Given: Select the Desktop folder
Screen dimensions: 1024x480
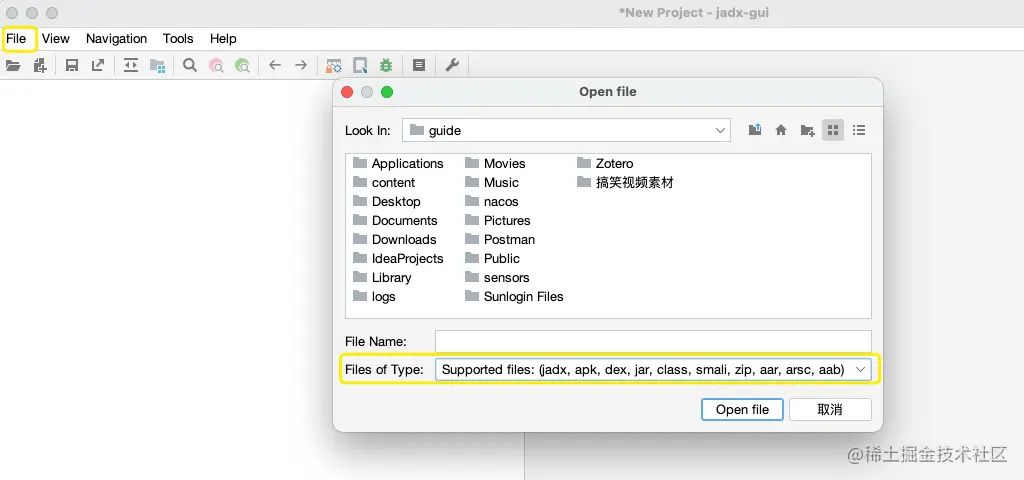Looking at the screenshot, I should [387, 201].
